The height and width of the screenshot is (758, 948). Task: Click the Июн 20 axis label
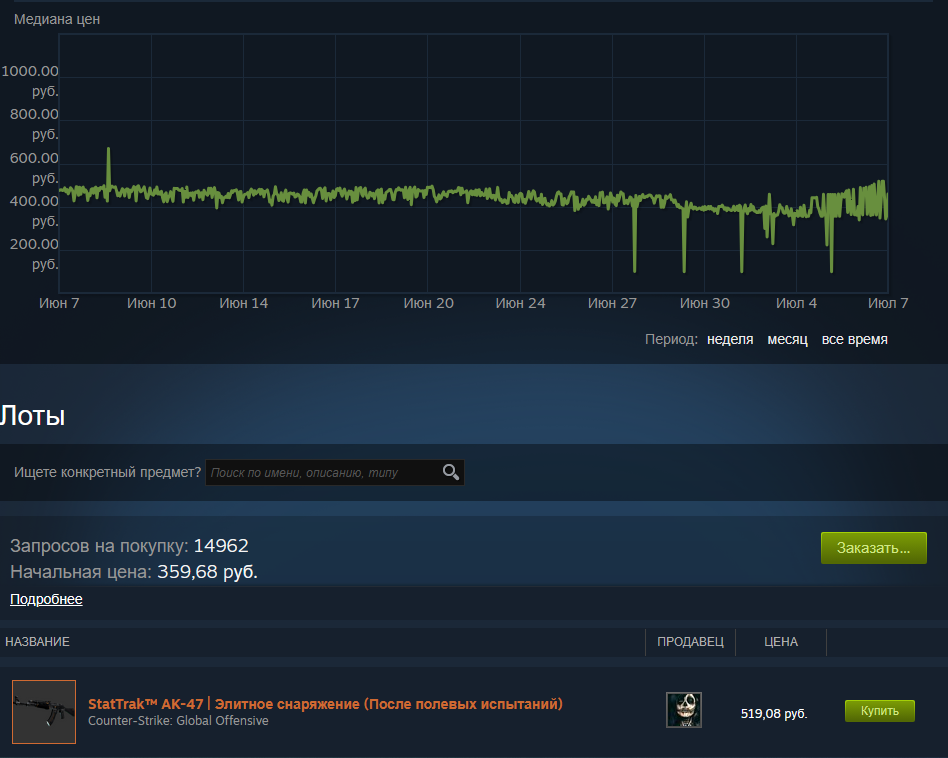pyautogui.click(x=429, y=303)
